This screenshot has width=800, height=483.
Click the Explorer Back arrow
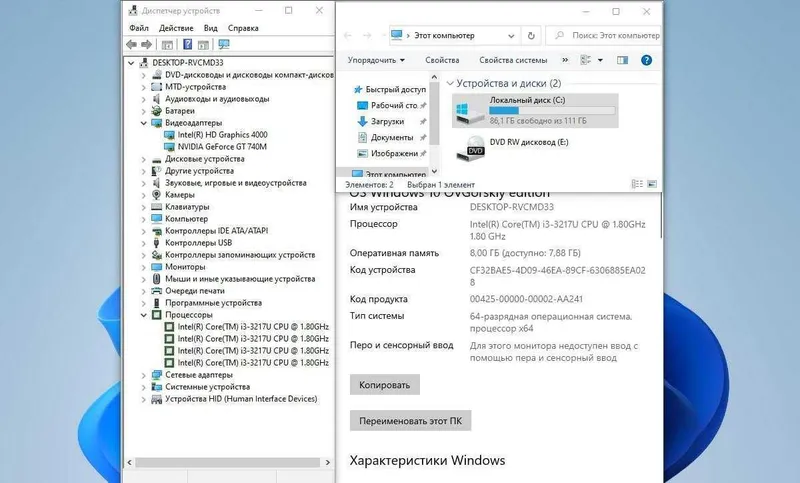coord(348,36)
